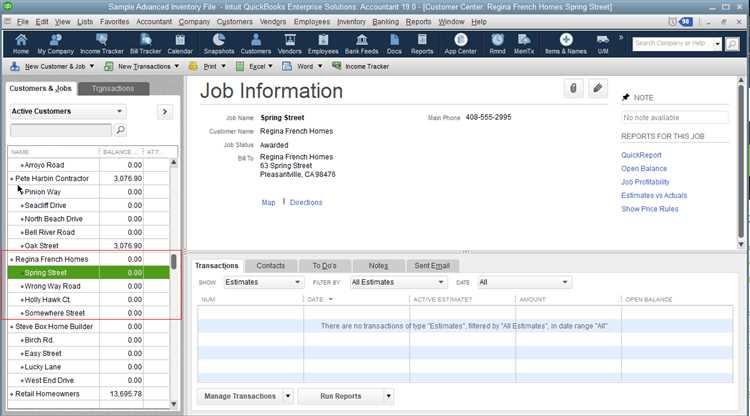Launch the App Center icon

click(461, 44)
